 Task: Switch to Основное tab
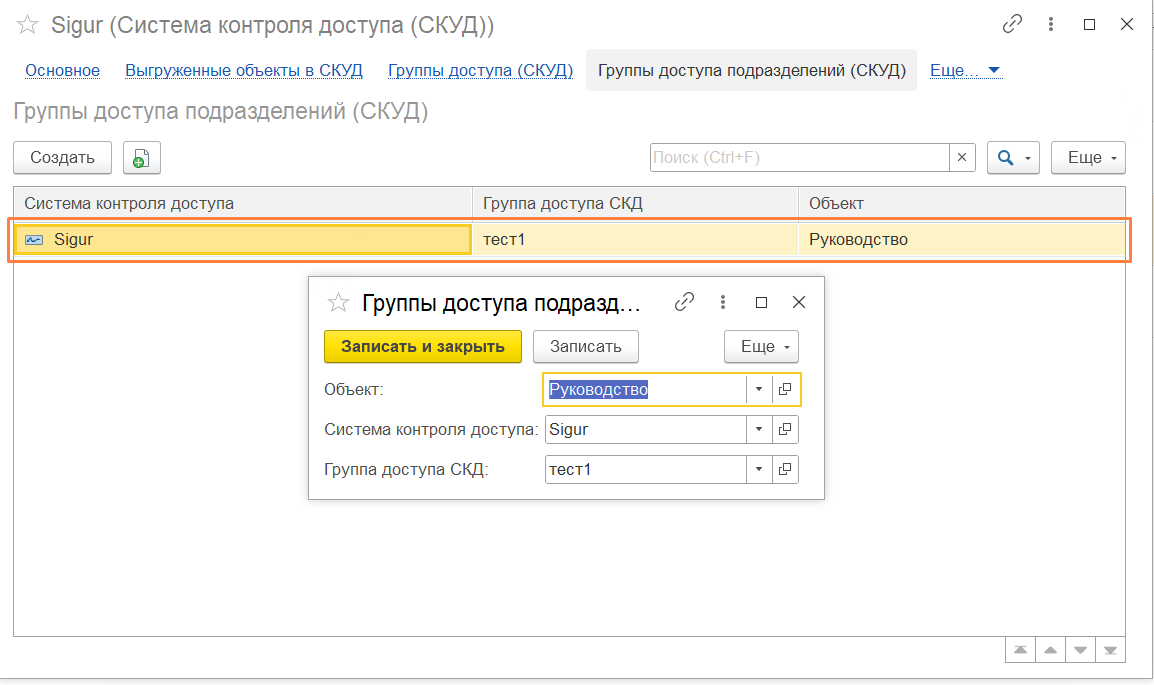click(x=62, y=71)
